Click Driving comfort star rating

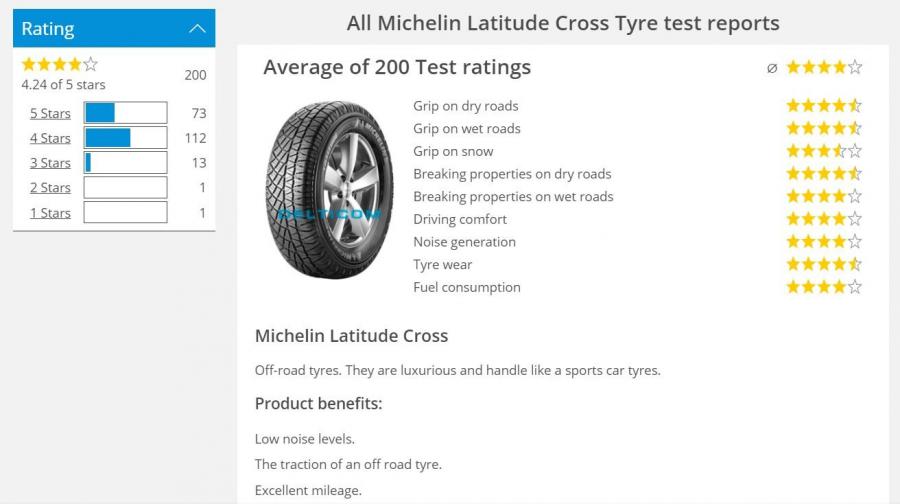pos(823,219)
